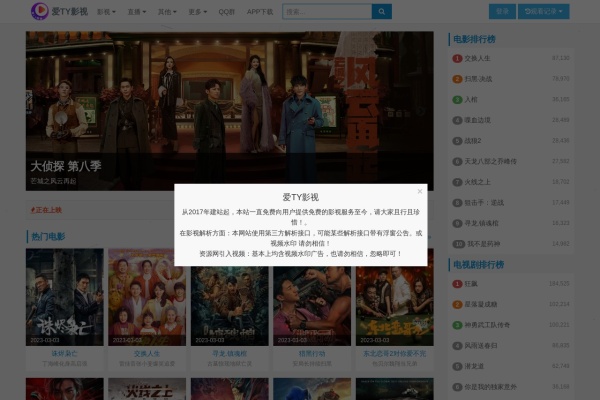Click rank 2 badge in 电影排行榜
This screenshot has width=600, height=400.
tap(457, 78)
